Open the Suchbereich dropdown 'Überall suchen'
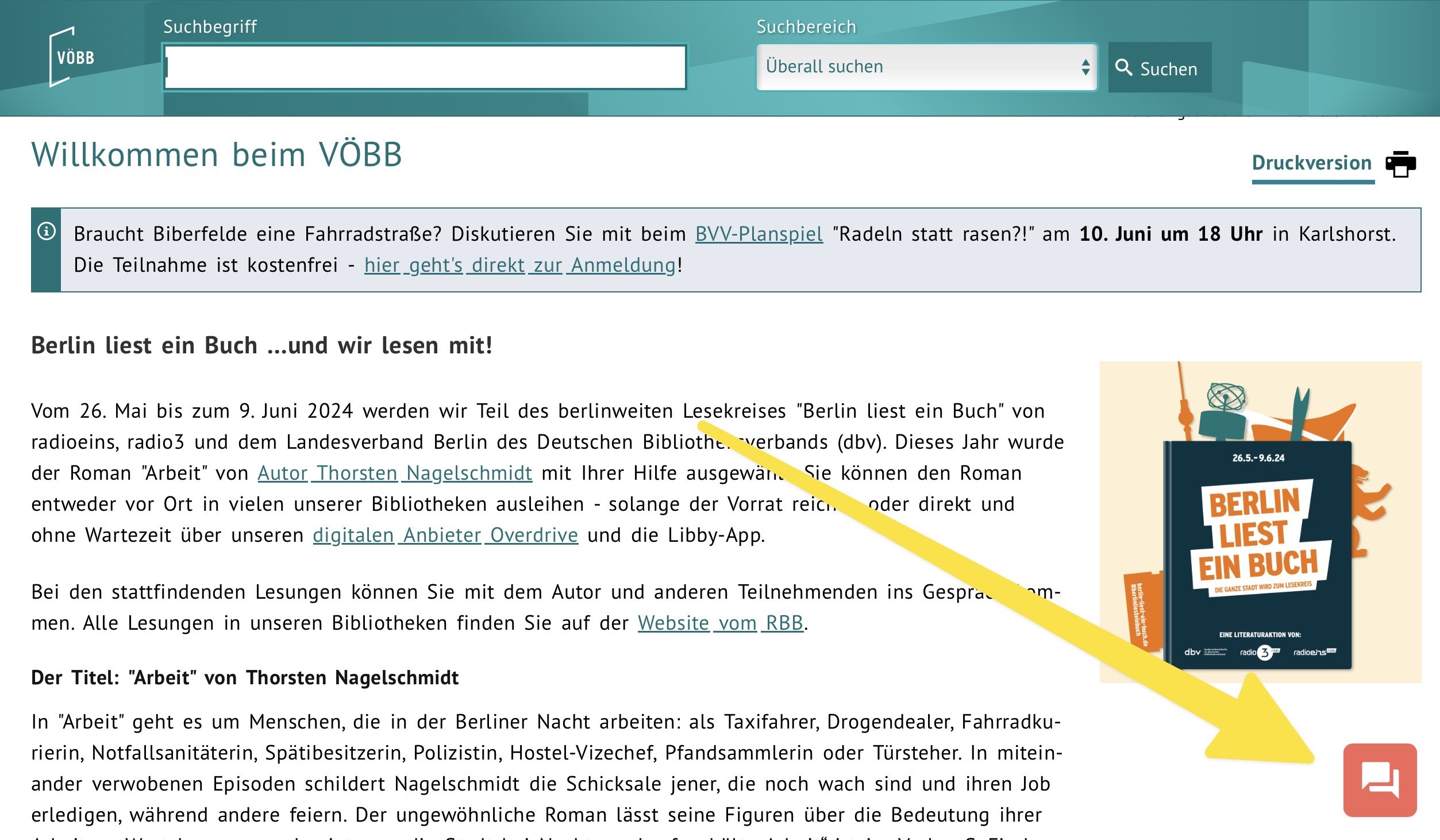This screenshot has width=1440, height=840. click(927, 67)
